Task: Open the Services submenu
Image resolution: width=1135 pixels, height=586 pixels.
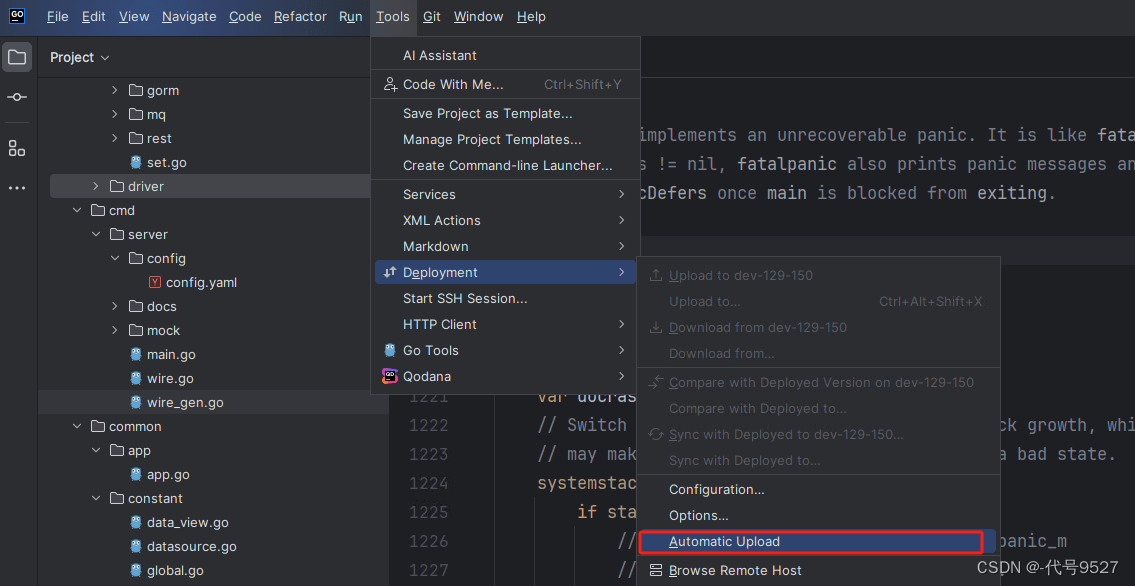Action: pyautogui.click(x=505, y=195)
